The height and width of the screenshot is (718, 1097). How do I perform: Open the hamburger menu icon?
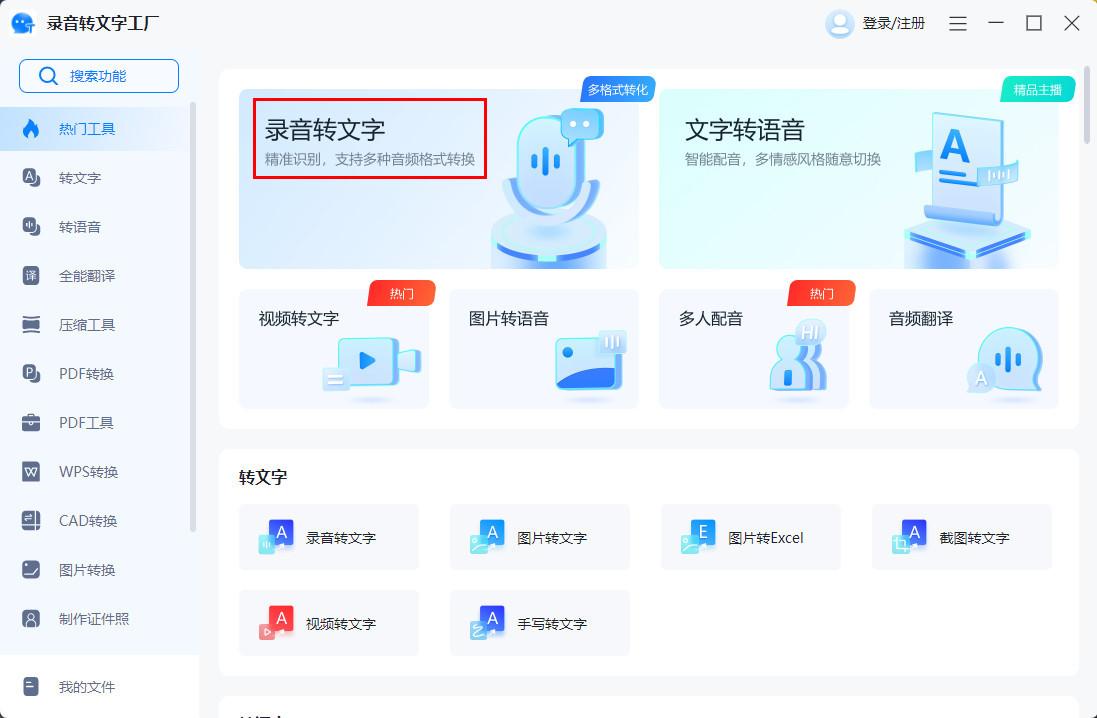tap(958, 24)
